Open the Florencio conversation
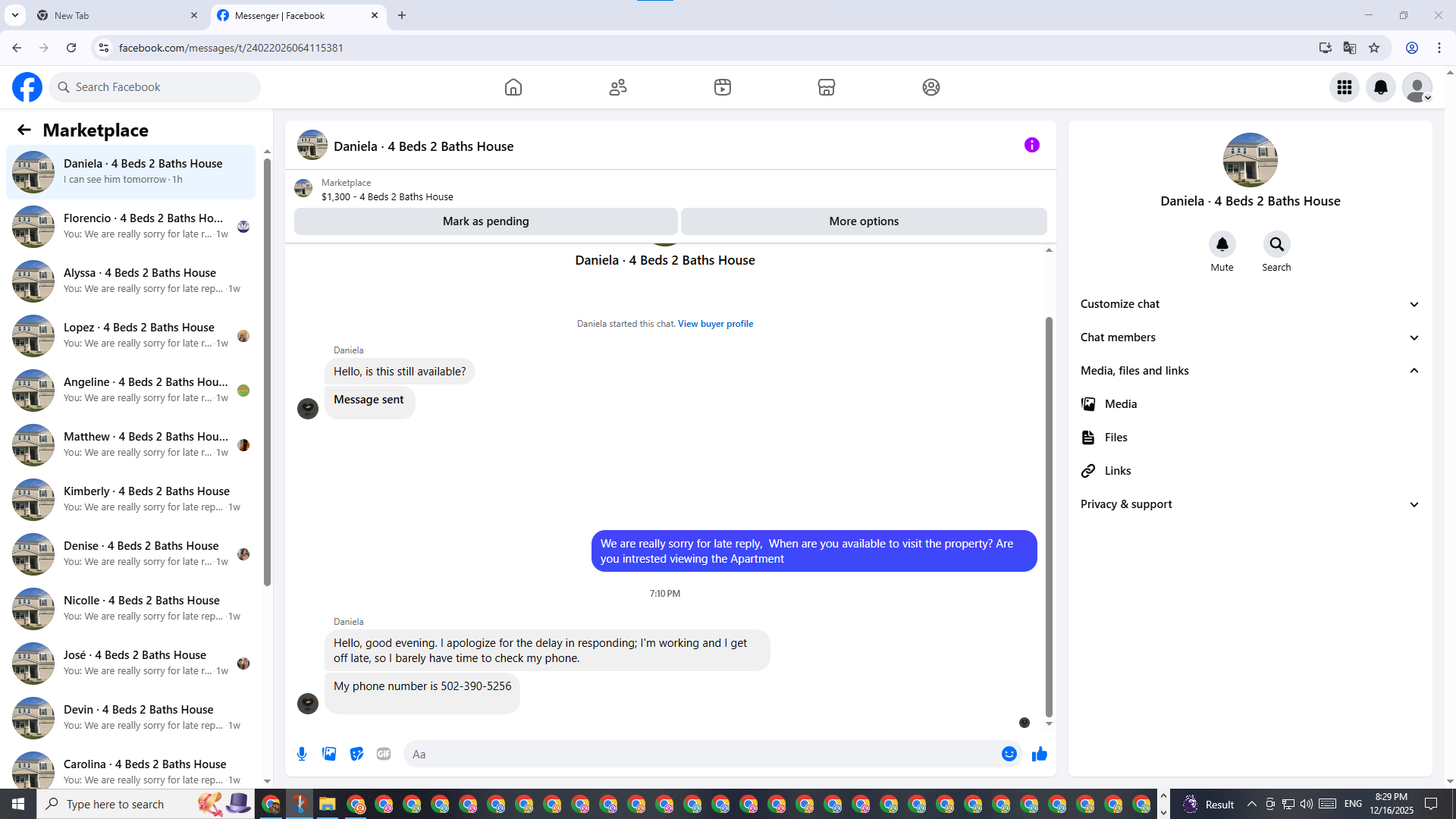1456x819 pixels. (131, 226)
